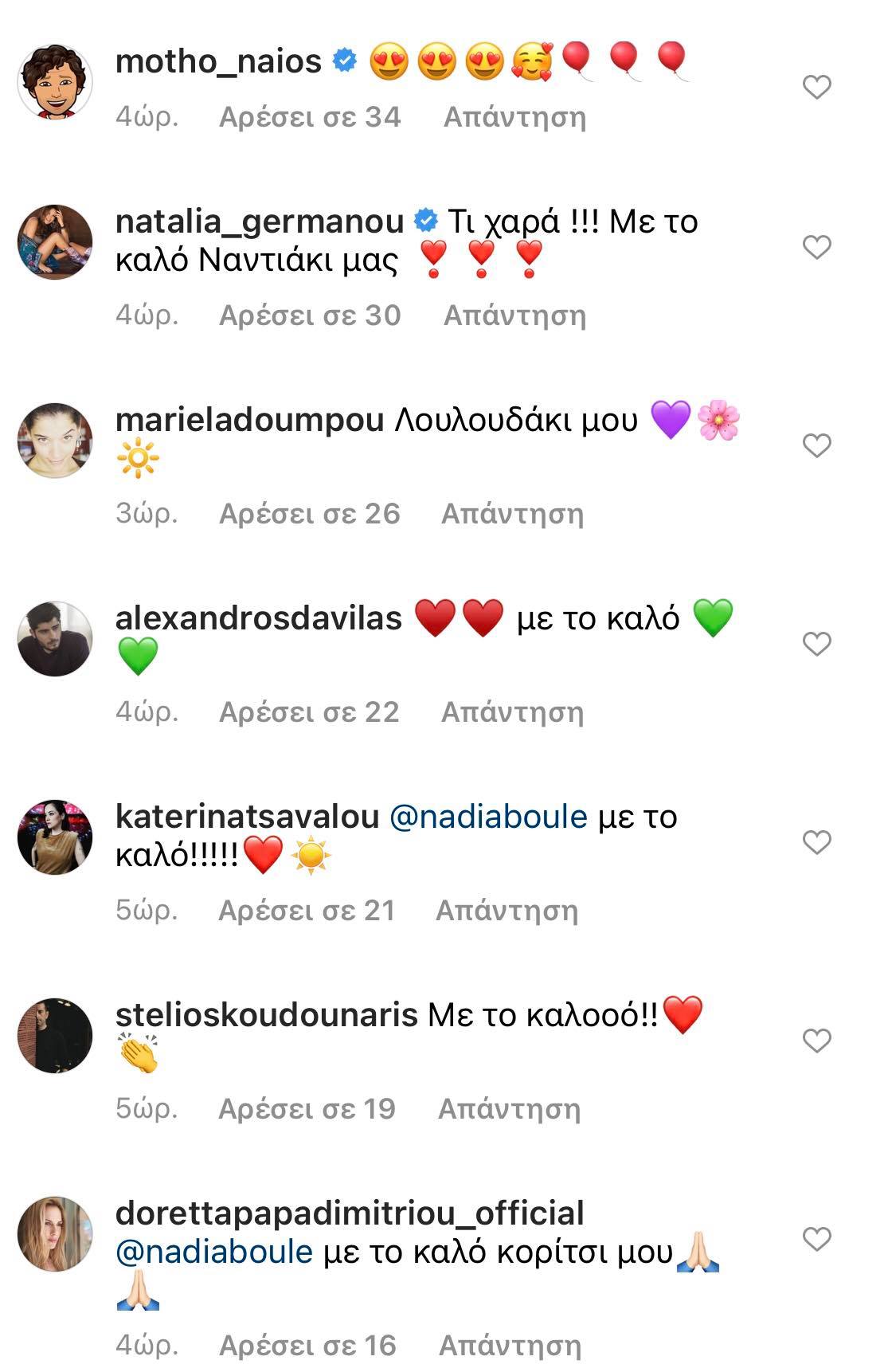Reply to marieladoumpou's comment

(x=512, y=514)
